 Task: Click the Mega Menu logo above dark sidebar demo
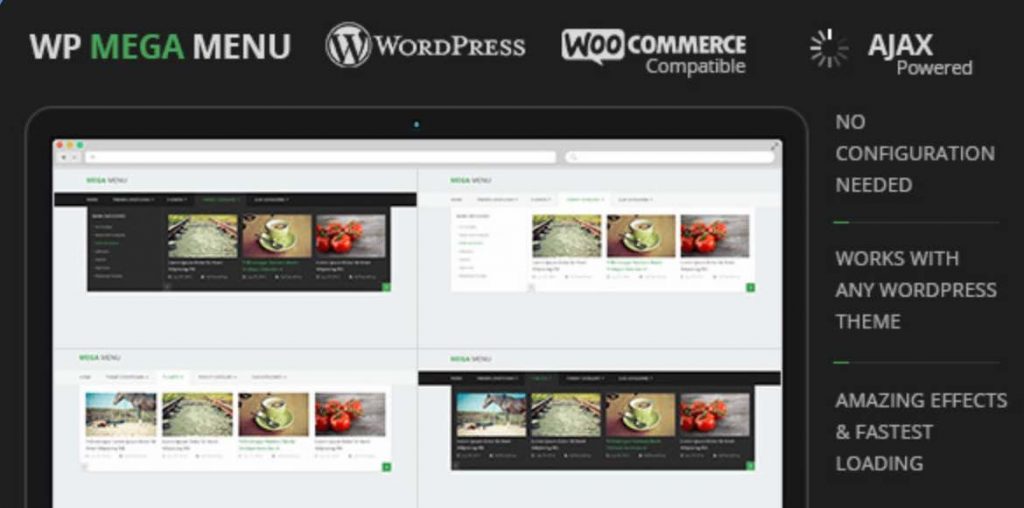[106, 180]
